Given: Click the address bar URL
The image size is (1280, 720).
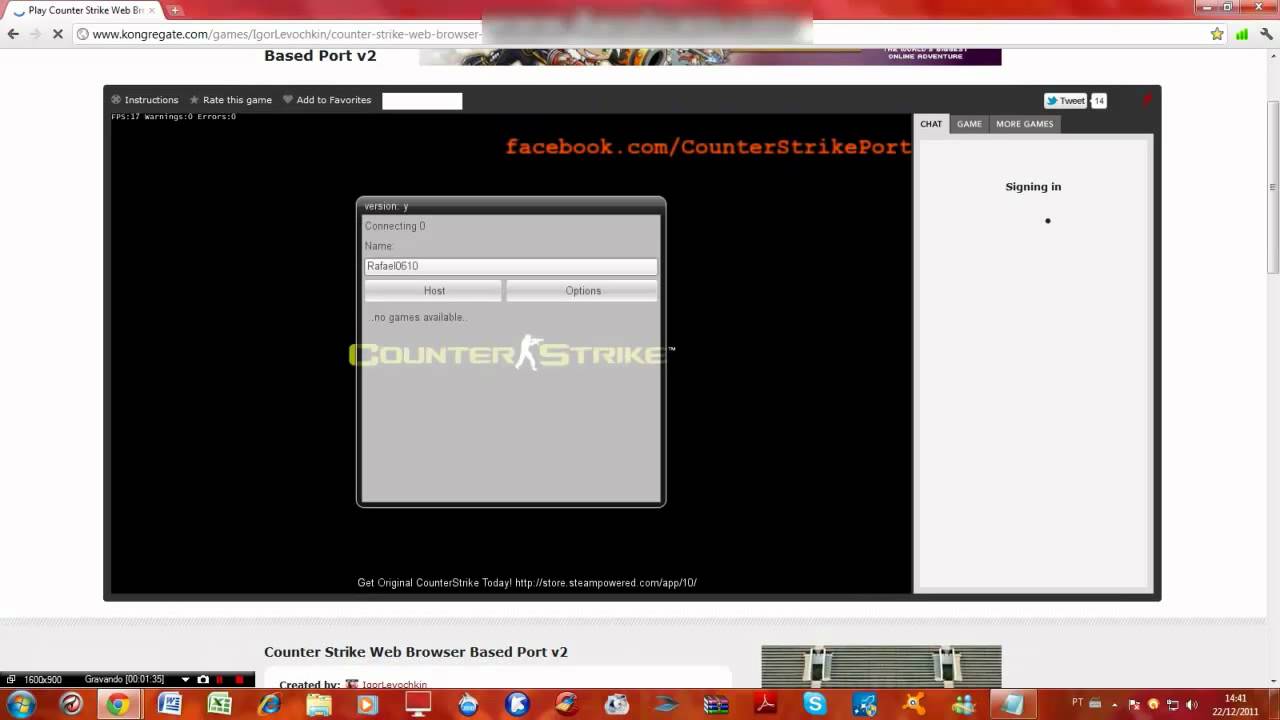Looking at the screenshot, I should click(286, 34).
